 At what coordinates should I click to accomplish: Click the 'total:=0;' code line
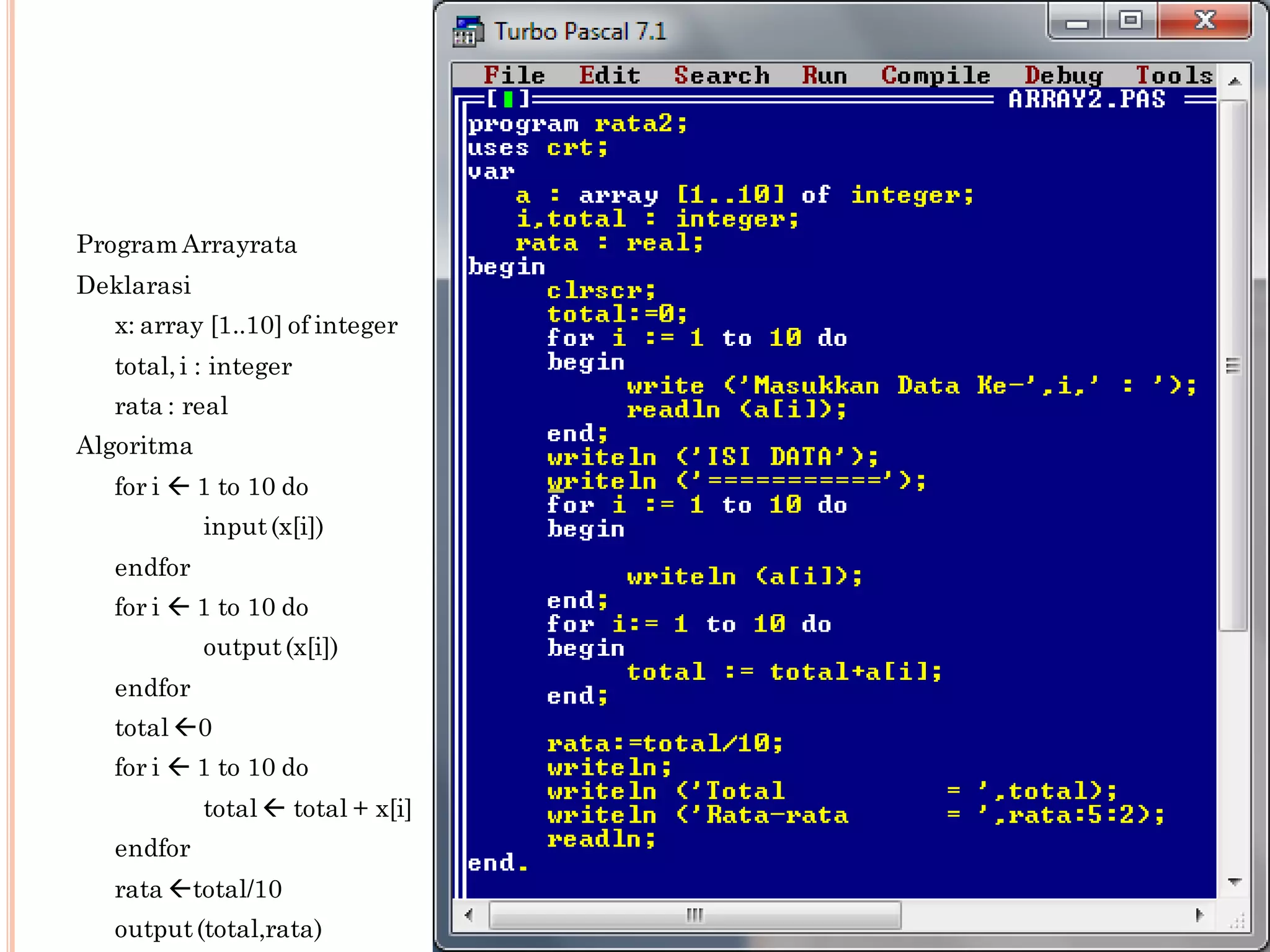pyautogui.click(x=617, y=314)
